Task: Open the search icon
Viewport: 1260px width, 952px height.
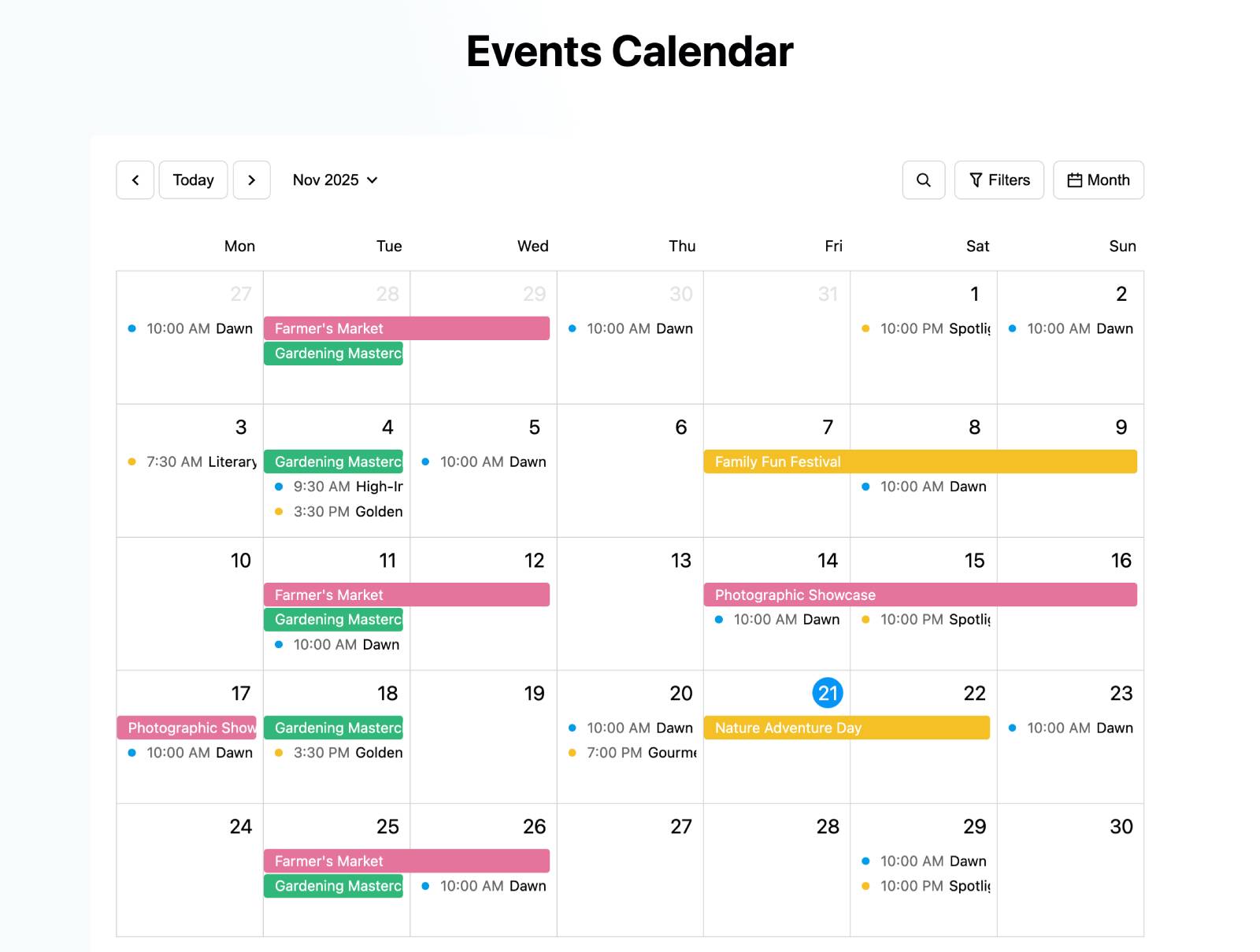Action: point(923,180)
